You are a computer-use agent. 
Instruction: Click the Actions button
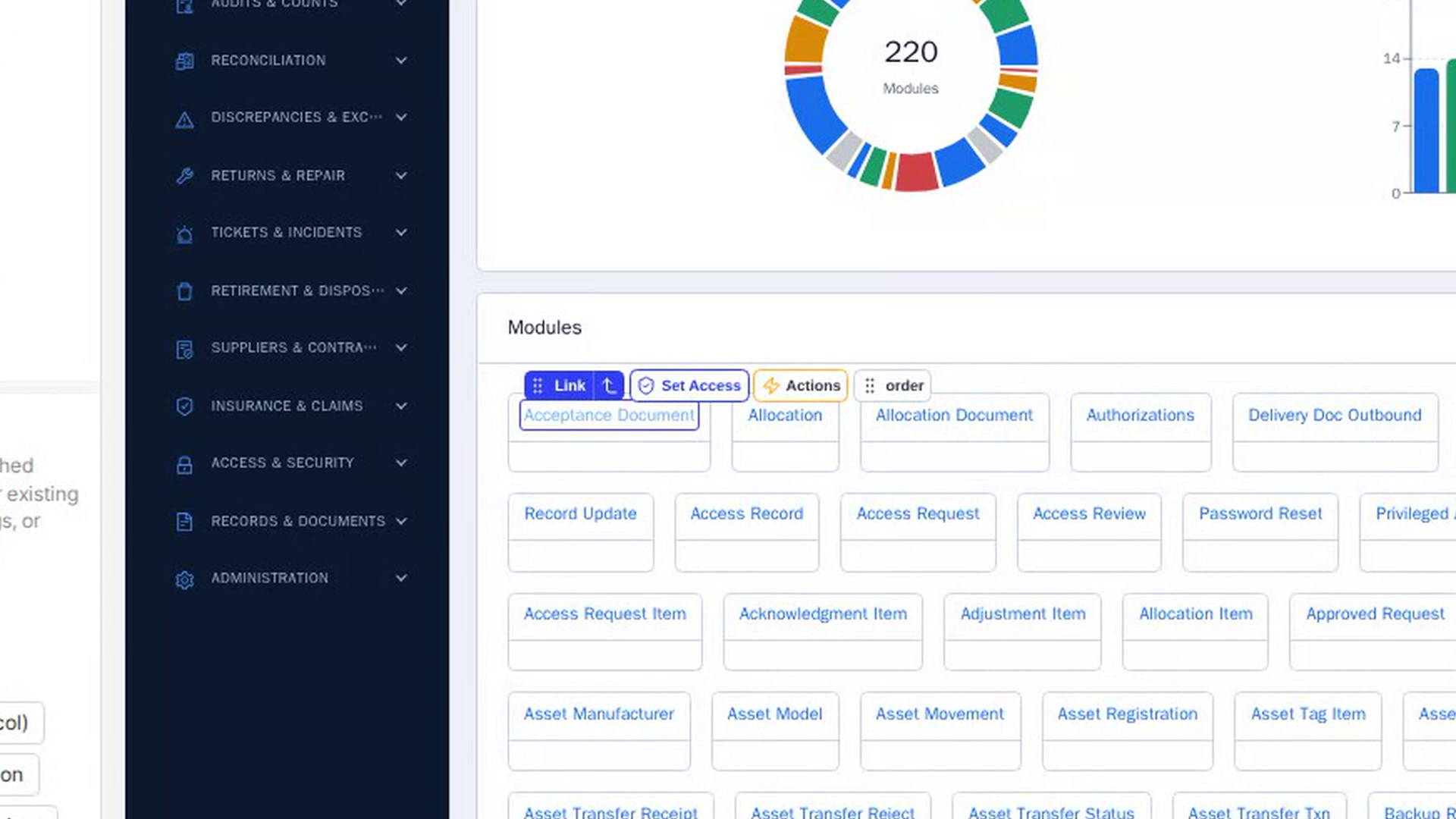click(800, 386)
